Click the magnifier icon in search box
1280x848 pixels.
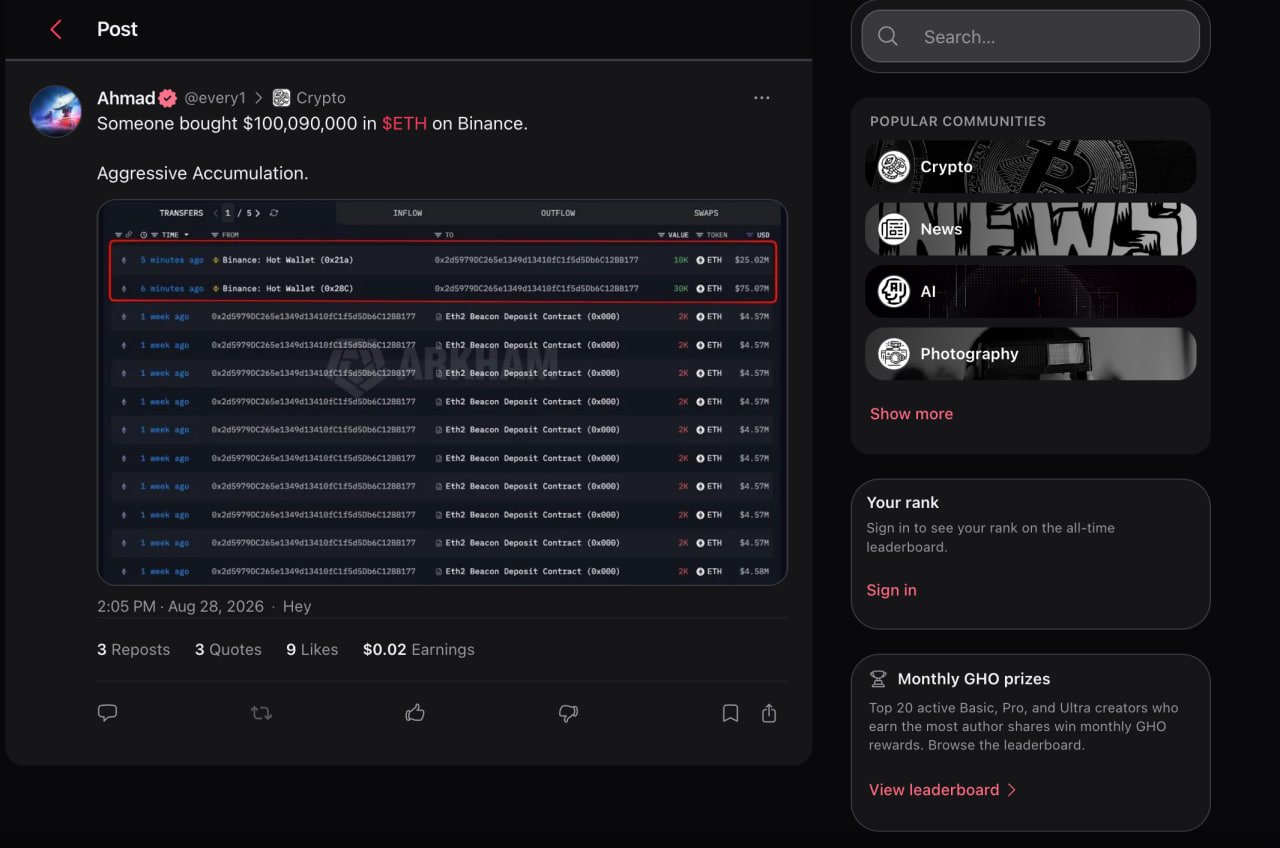point(888,37)
